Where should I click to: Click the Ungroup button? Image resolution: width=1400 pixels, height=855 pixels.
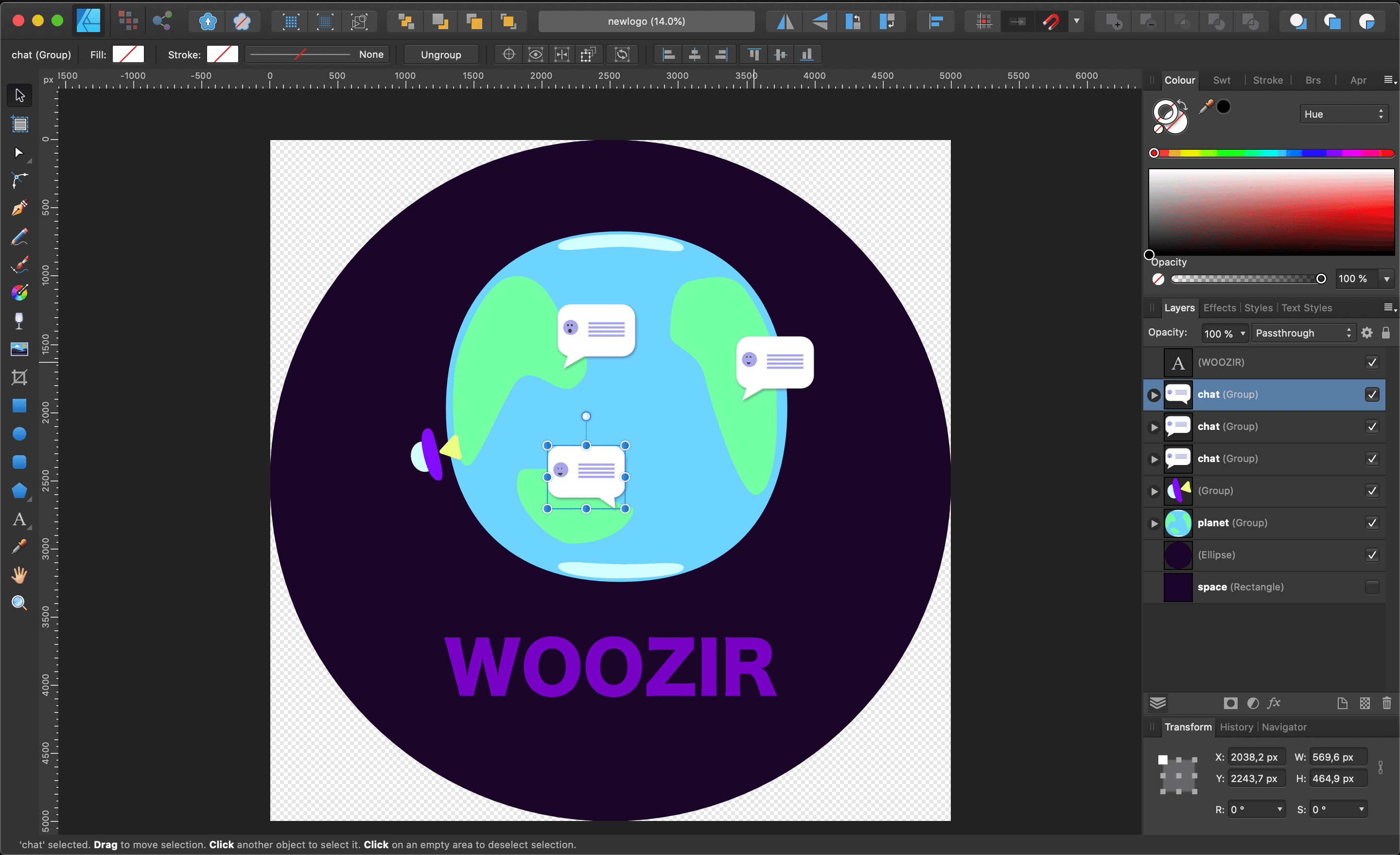click(441, 54)
